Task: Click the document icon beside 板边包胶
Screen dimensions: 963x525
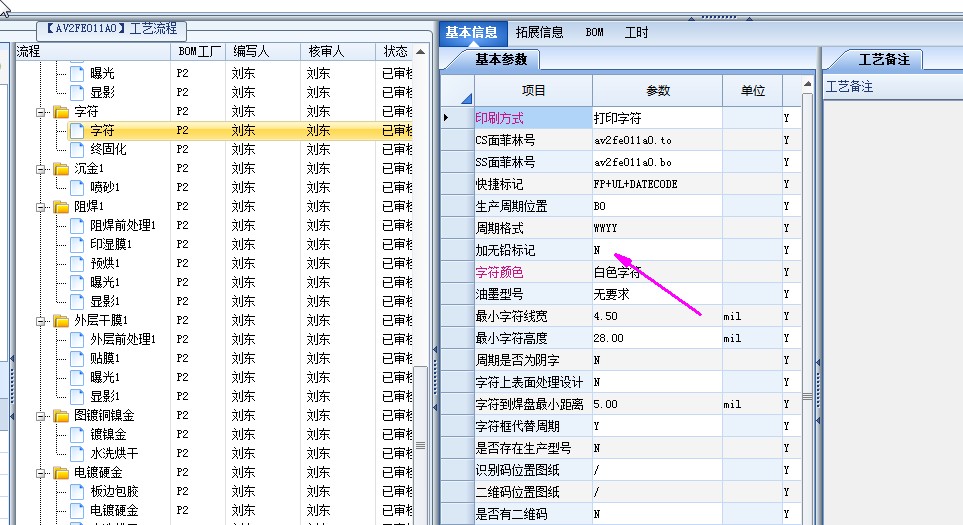Action: tap(77, 492)
